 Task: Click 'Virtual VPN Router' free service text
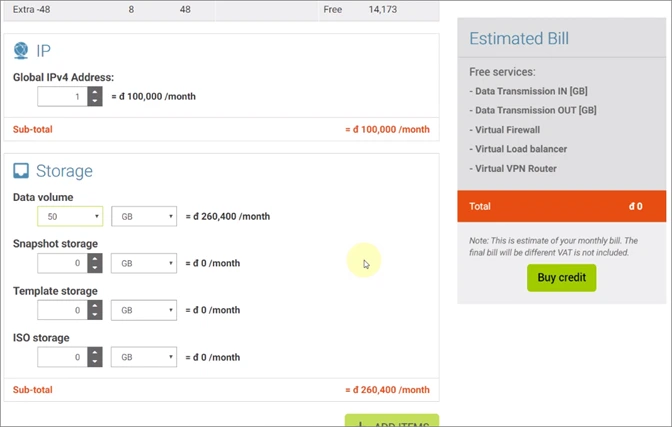(516, 168)
